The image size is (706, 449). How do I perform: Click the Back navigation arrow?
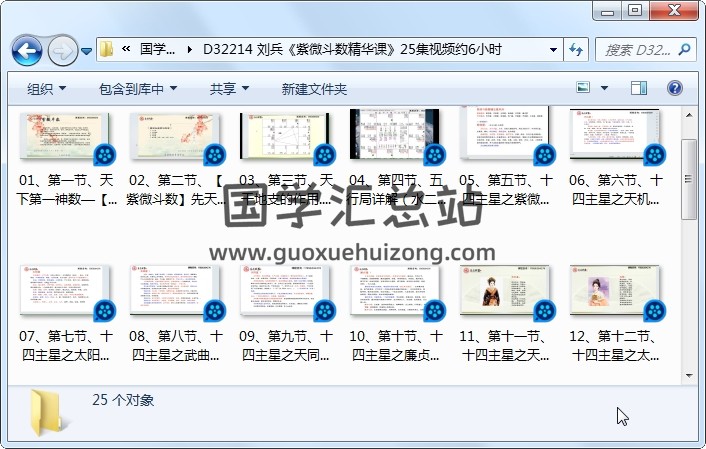coord(26,49)
